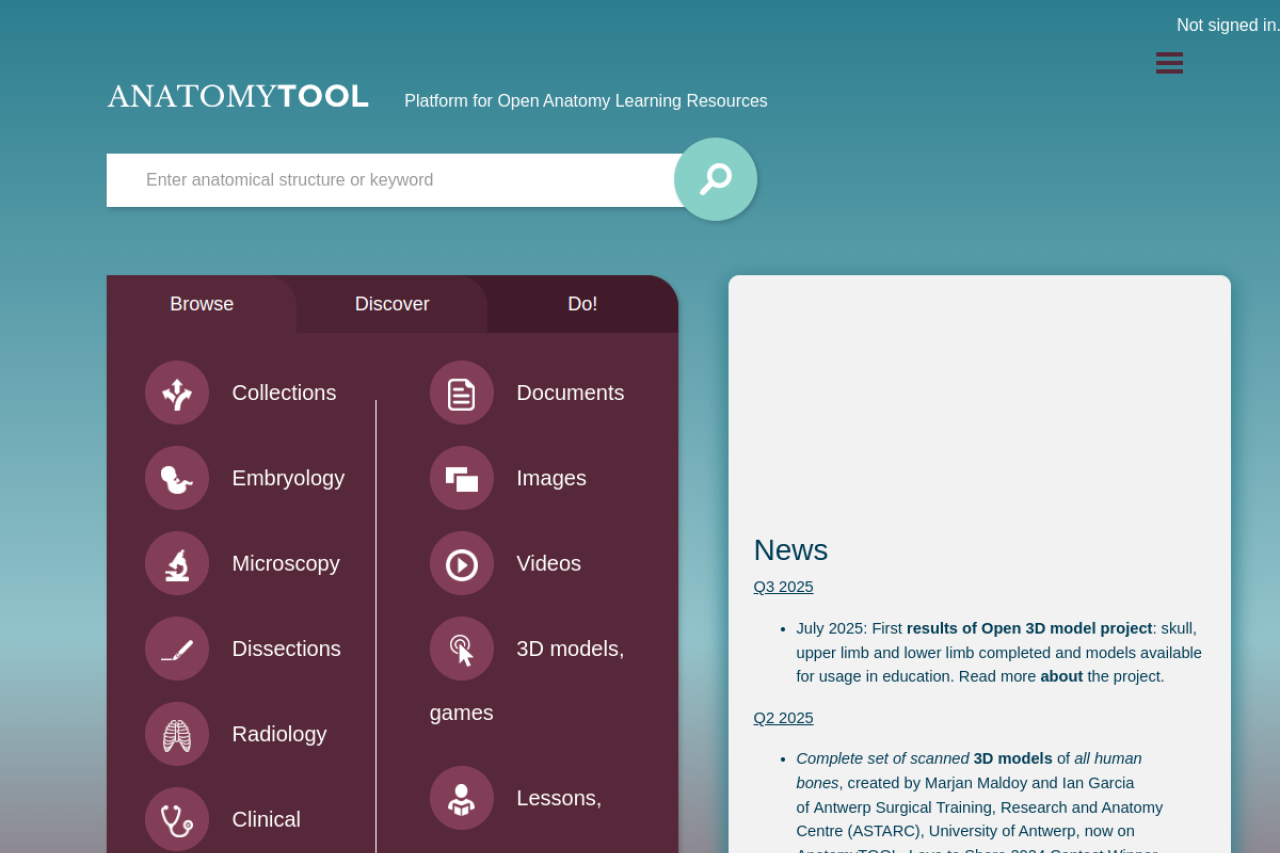Open the hamburger menu
This screenshot has width=1280, height=853.
(1169, 63)
